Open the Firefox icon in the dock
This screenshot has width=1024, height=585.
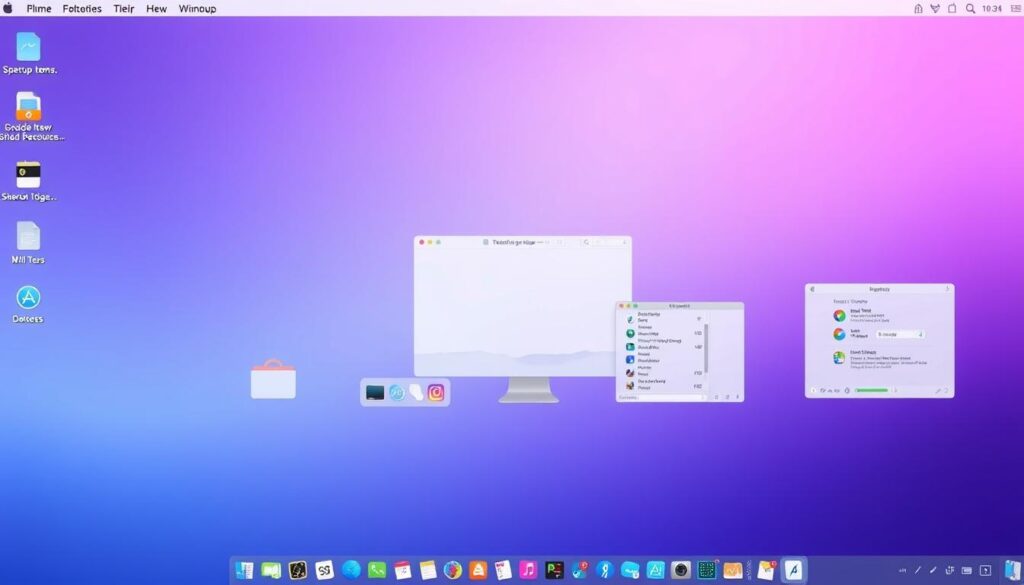[452, 570]
